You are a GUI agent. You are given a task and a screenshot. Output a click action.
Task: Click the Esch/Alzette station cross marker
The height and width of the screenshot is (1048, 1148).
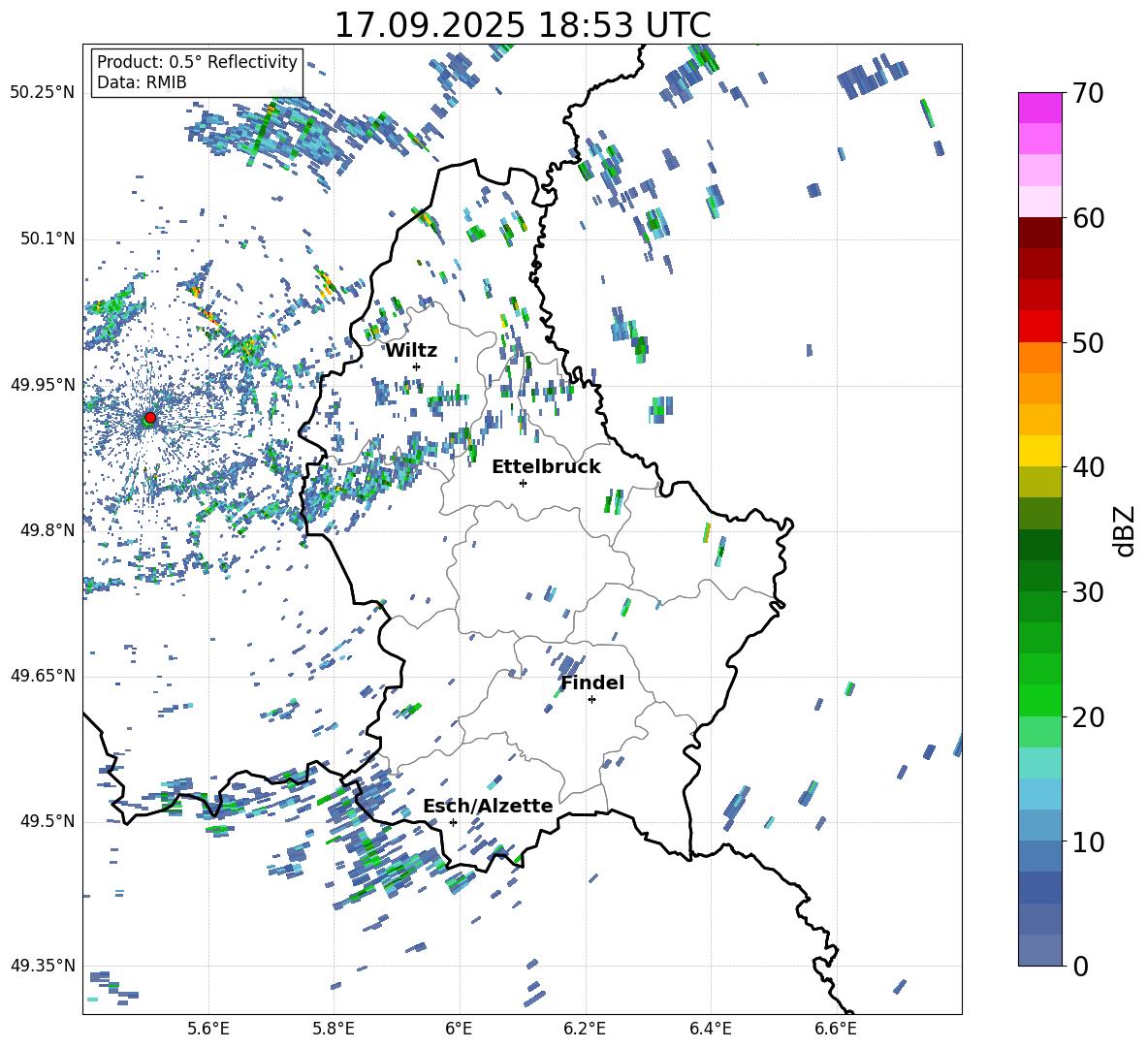pos(453,822)
